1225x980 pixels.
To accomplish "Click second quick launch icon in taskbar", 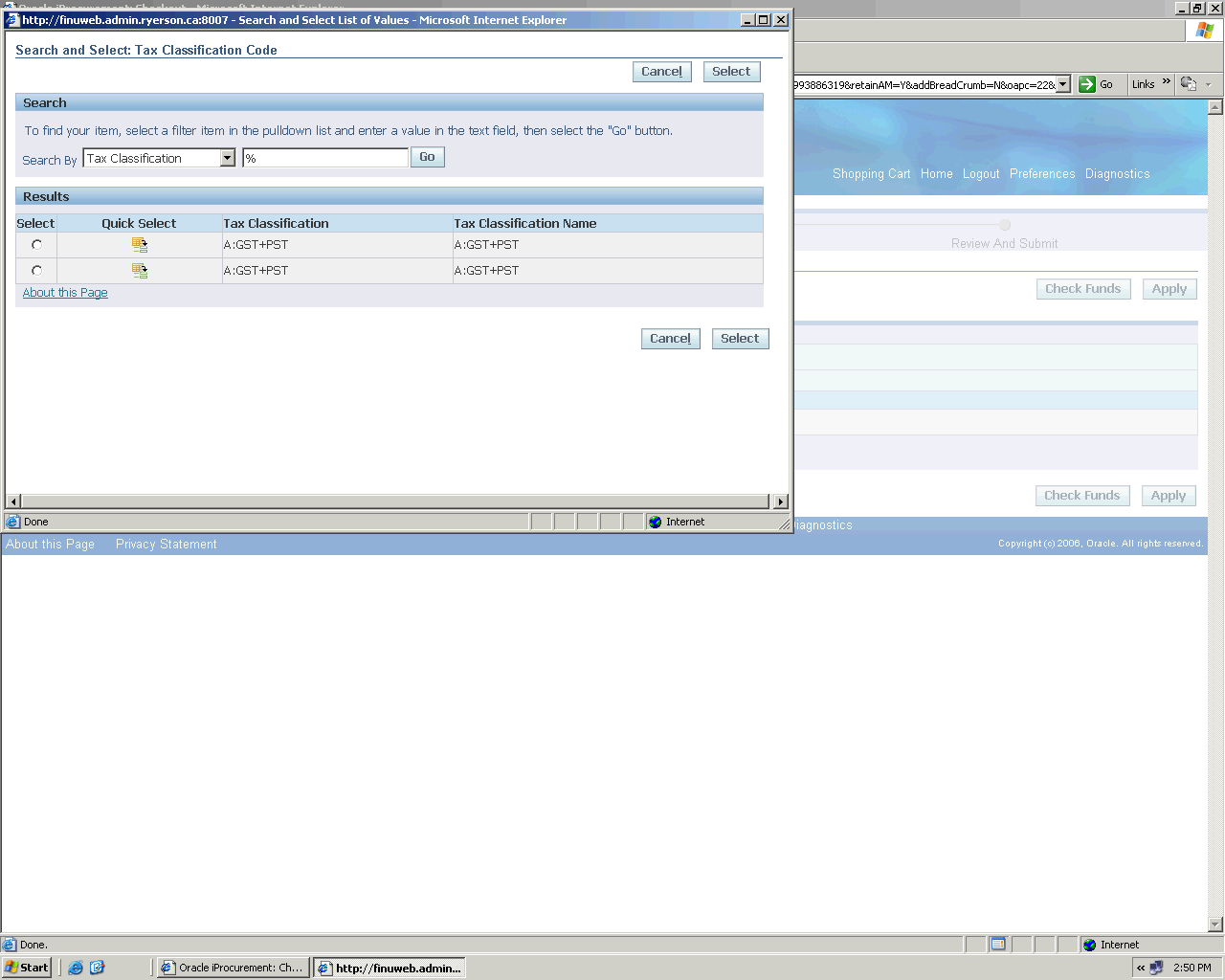I will [x=97, y=968].
